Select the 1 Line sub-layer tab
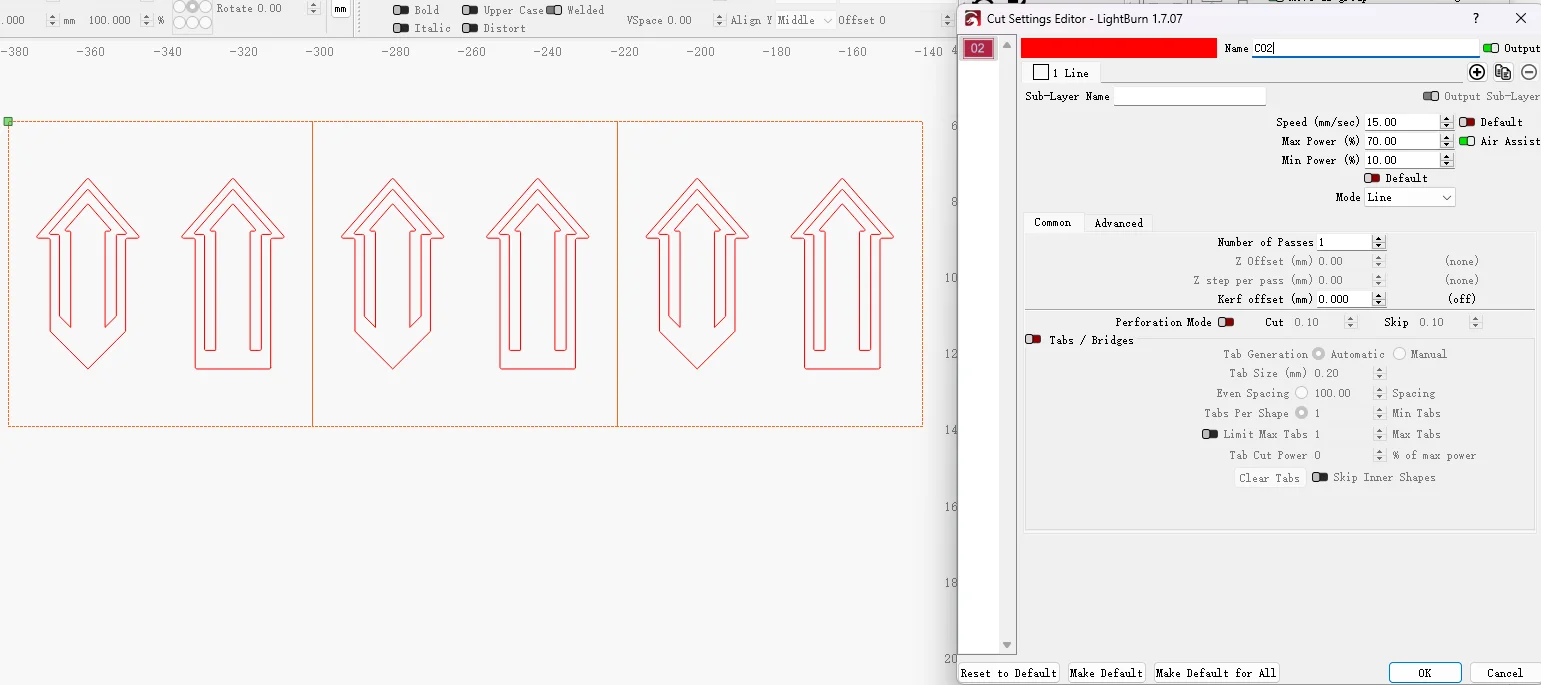Image resolution: width=1541 pixels, height=685 pixels. pos(1062,73)
